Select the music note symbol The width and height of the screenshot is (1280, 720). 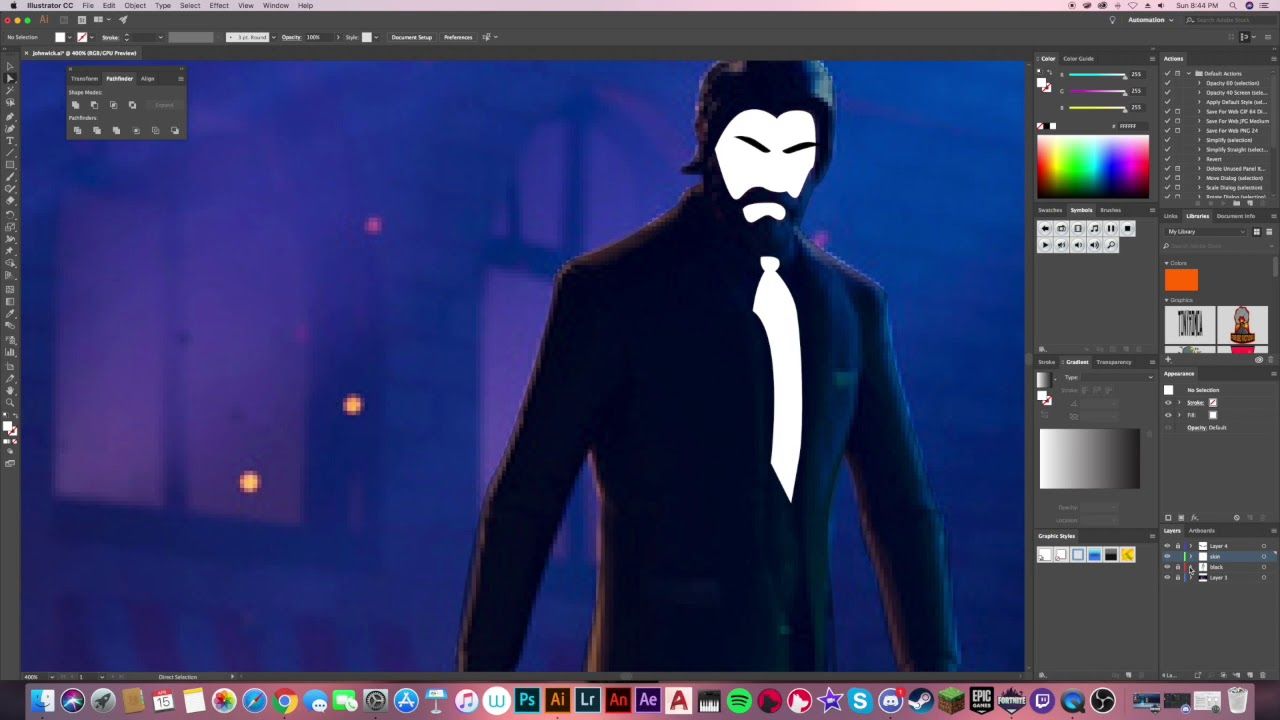pyautogui.click(x=1094, y=228)
